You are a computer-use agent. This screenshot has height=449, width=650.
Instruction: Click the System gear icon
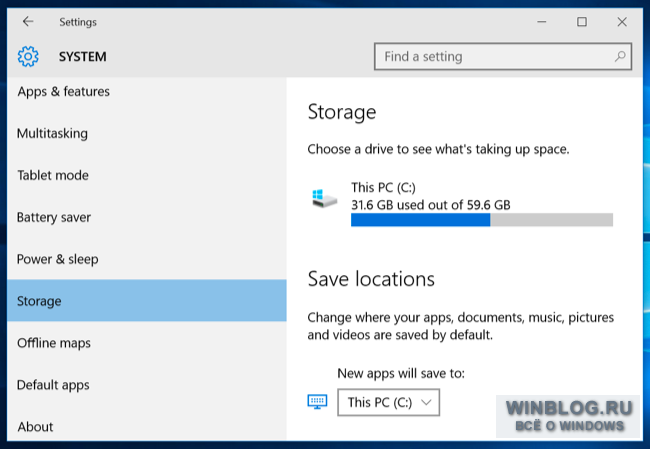[28, 56]
